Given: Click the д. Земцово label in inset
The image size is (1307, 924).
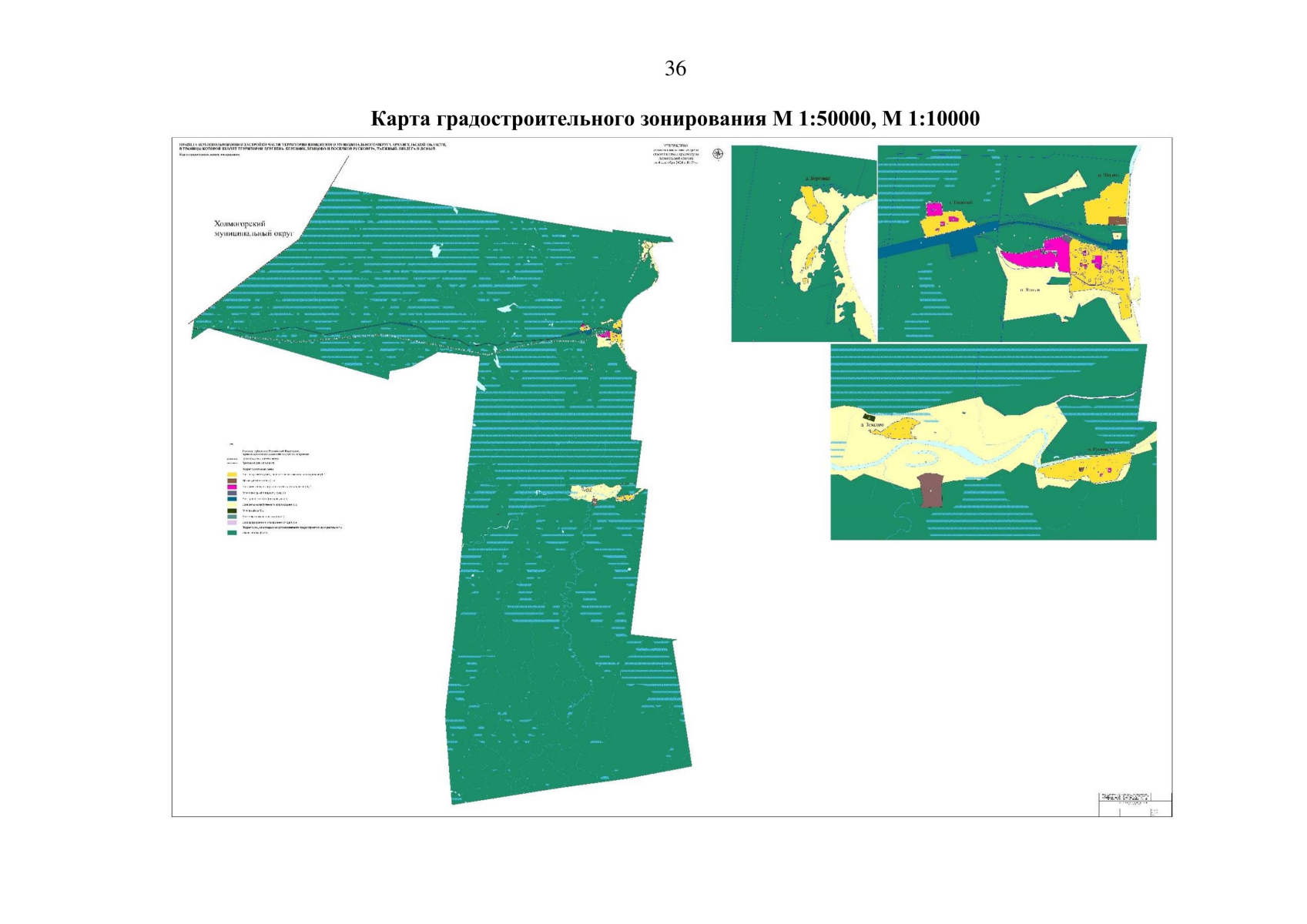Looking at the screenshot, I should [x=873, y=424].
